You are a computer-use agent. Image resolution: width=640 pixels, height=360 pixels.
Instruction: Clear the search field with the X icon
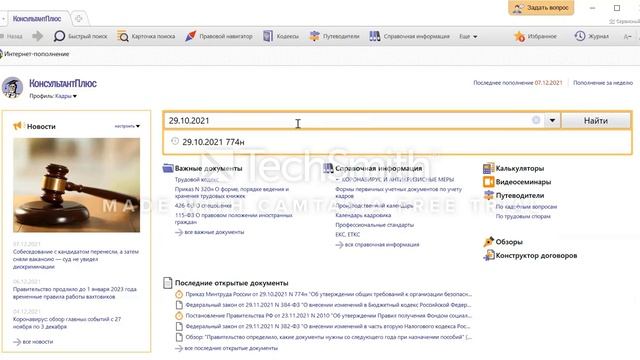point(536,120)
